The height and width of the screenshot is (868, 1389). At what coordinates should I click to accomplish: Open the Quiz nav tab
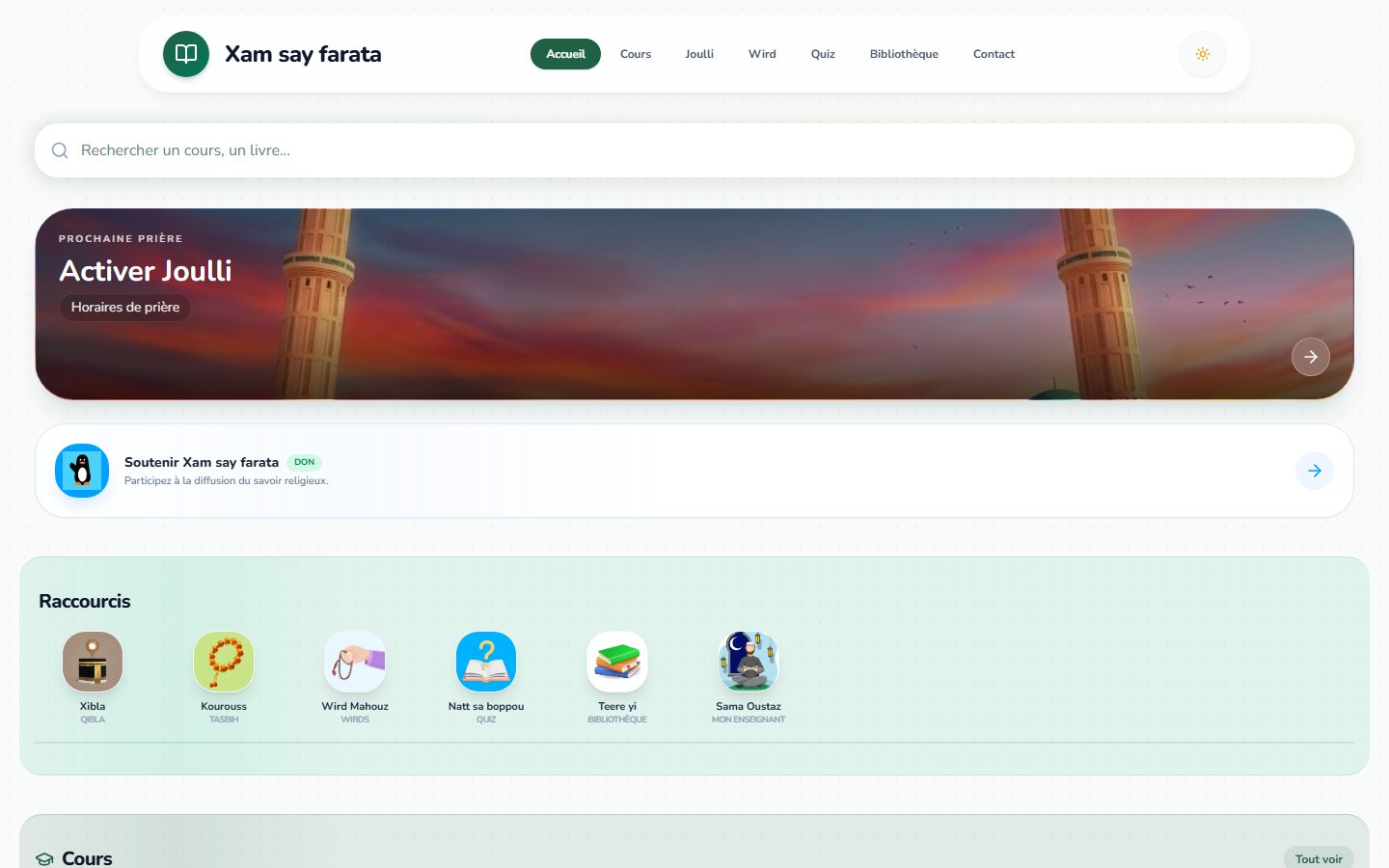(823, 54)
